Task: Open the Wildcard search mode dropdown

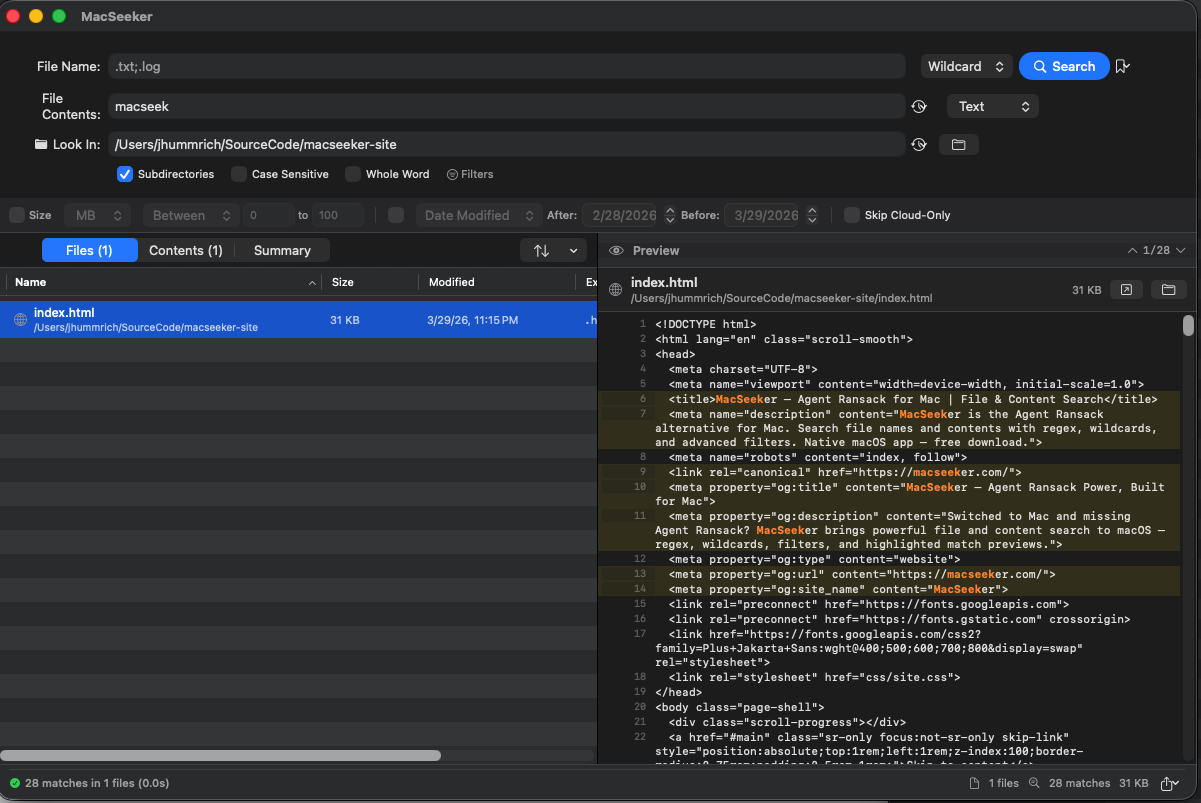Action: tap(966, 66)
